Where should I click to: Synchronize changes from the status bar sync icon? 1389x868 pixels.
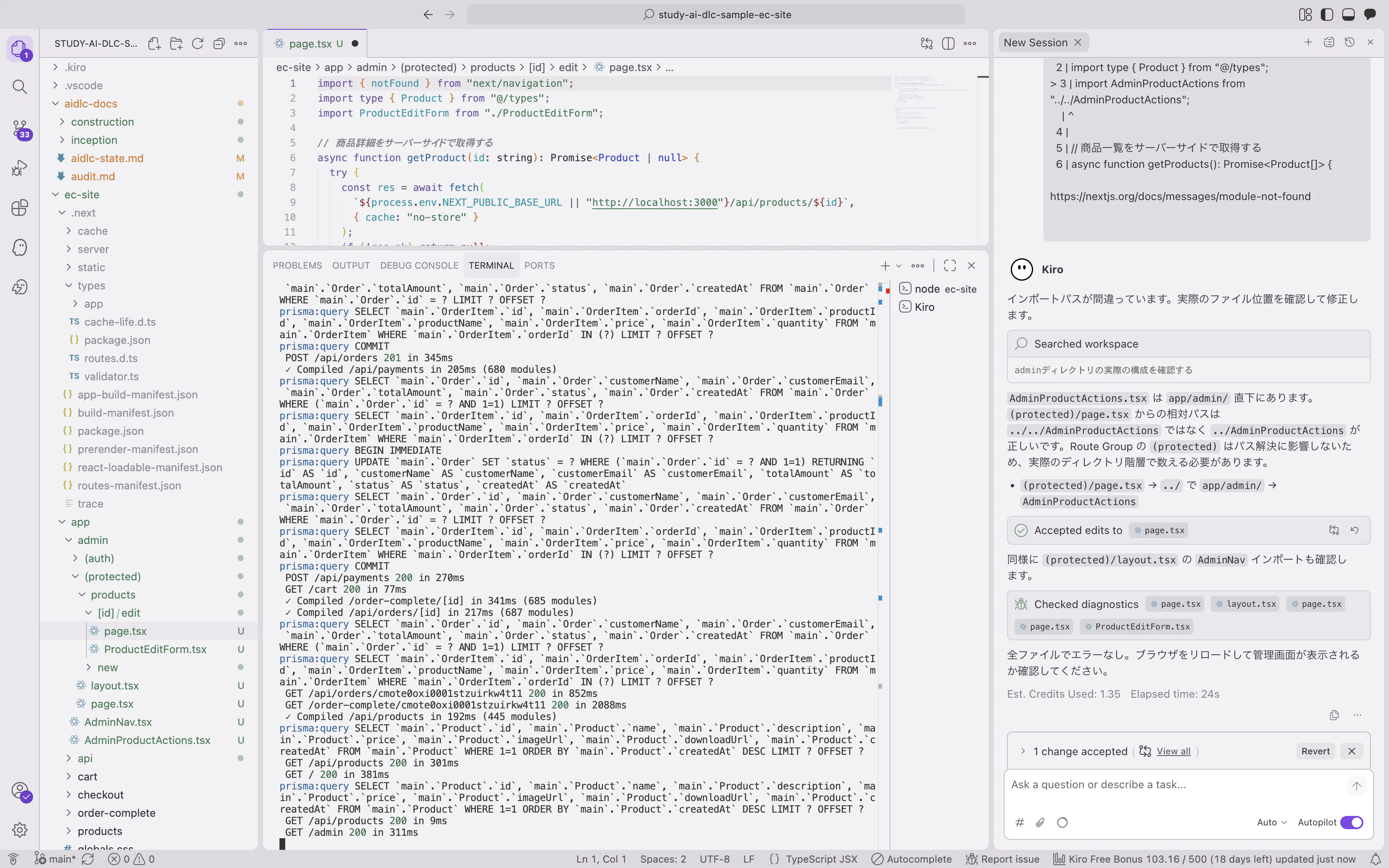(88, 859)
